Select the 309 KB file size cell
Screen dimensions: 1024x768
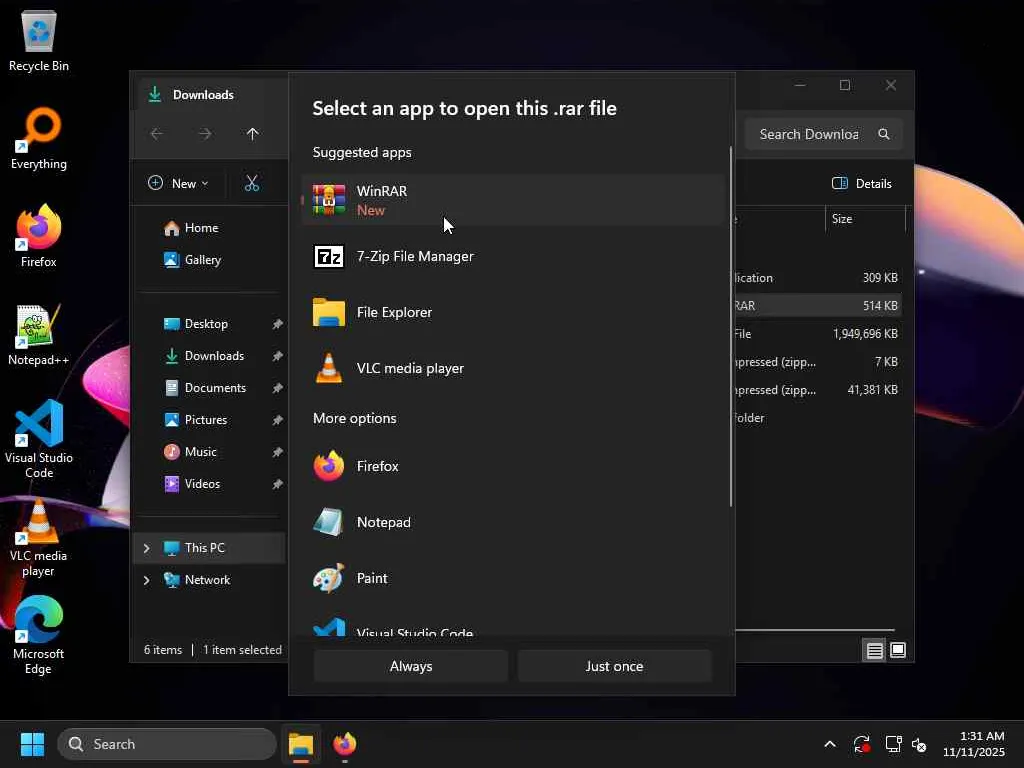[x=880, y=278]
